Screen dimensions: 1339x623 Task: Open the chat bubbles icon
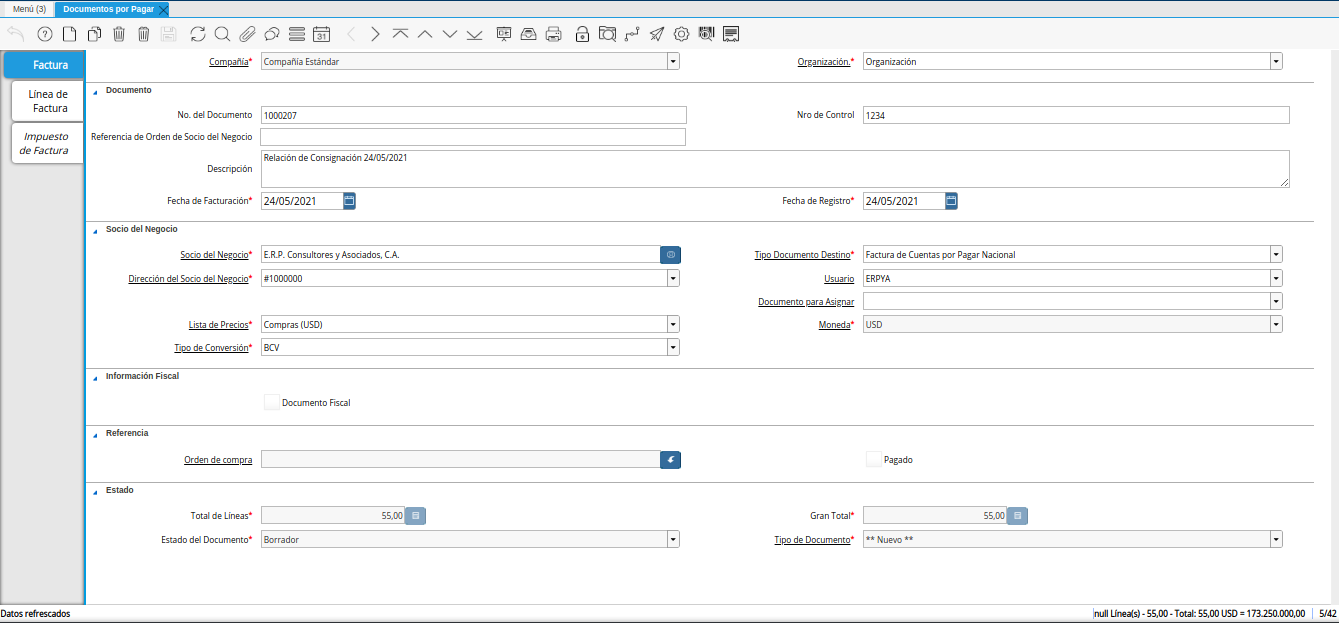(271, 34)
